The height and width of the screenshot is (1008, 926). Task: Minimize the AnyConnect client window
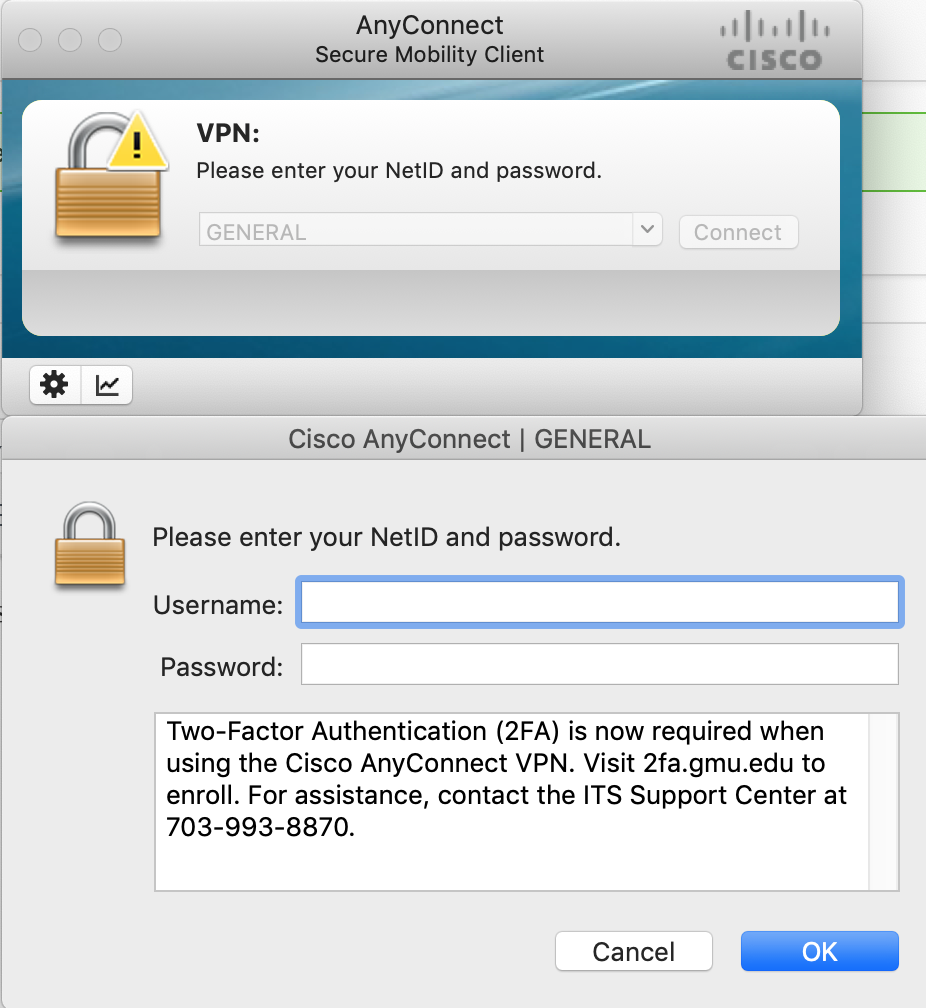70,40
